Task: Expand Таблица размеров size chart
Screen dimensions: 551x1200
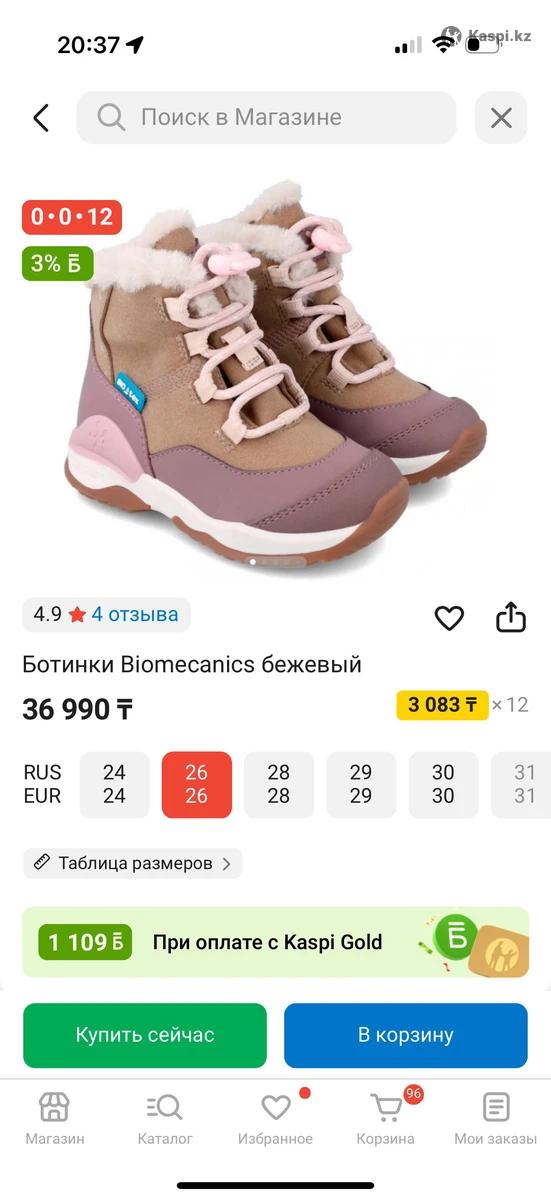Action: [x=133, y=863]
